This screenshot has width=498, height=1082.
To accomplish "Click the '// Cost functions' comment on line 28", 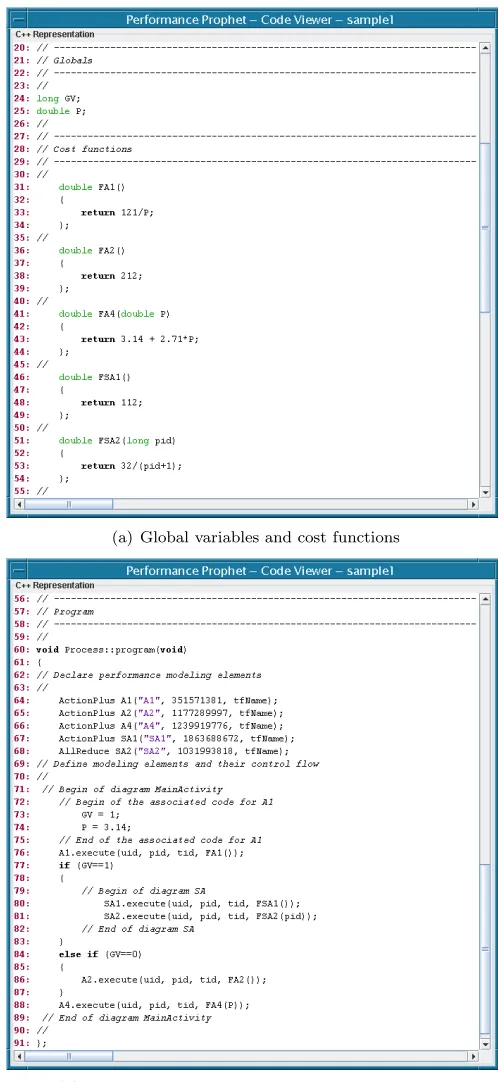I will [84, 149].
